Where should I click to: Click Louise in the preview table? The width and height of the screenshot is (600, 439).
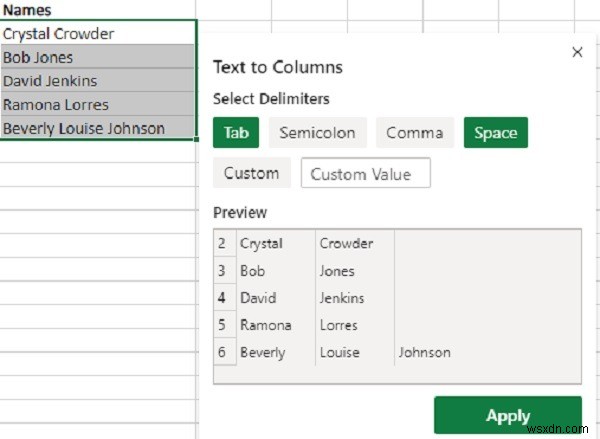point(340,353)
